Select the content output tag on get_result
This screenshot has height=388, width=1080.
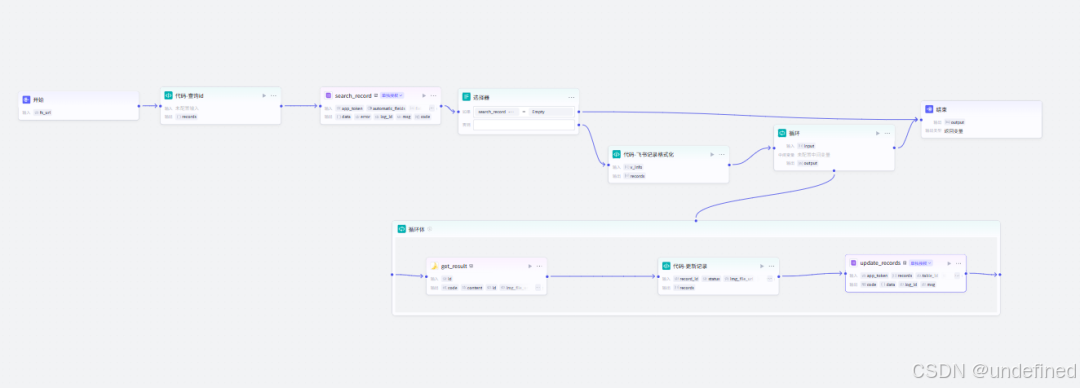472,287
